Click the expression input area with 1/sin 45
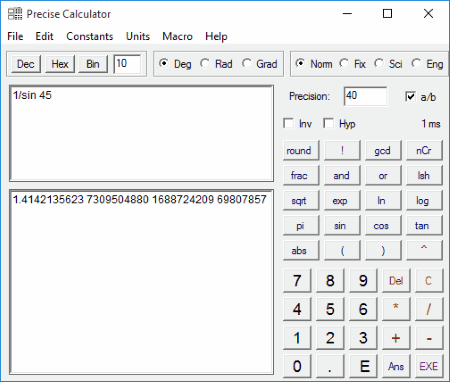The width and height of the screenshot is (450, 382). (142, 134)
